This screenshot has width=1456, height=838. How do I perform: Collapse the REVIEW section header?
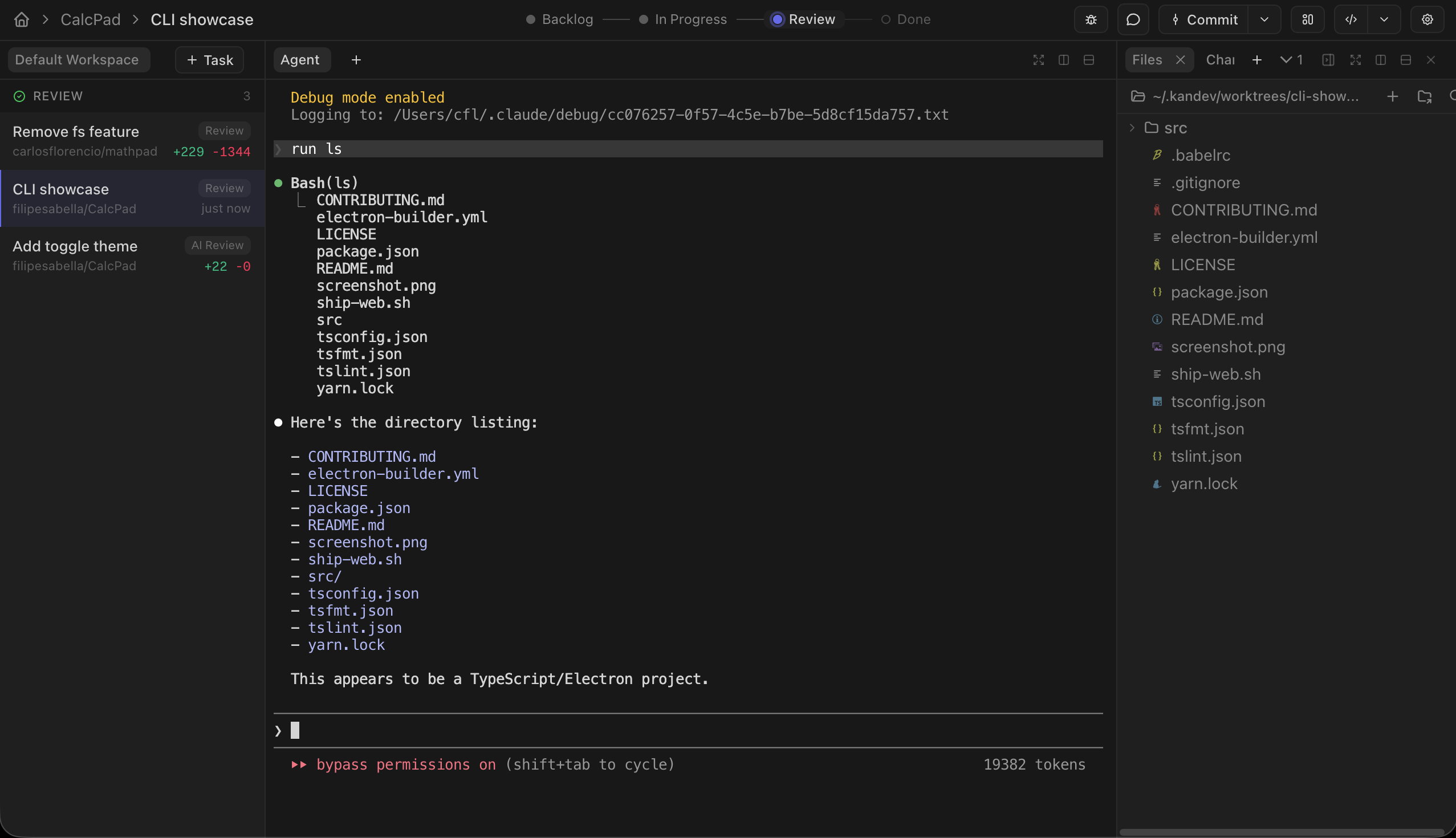pos(132,96)
